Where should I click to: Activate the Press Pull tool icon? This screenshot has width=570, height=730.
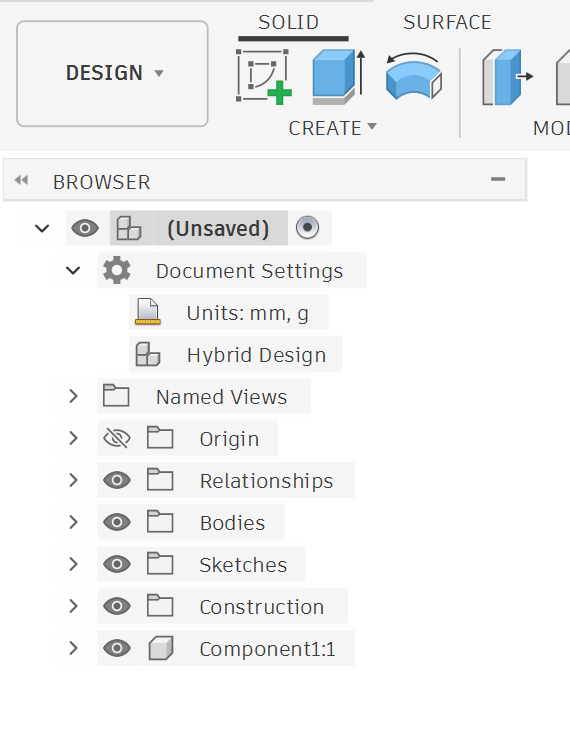point(508,77)
